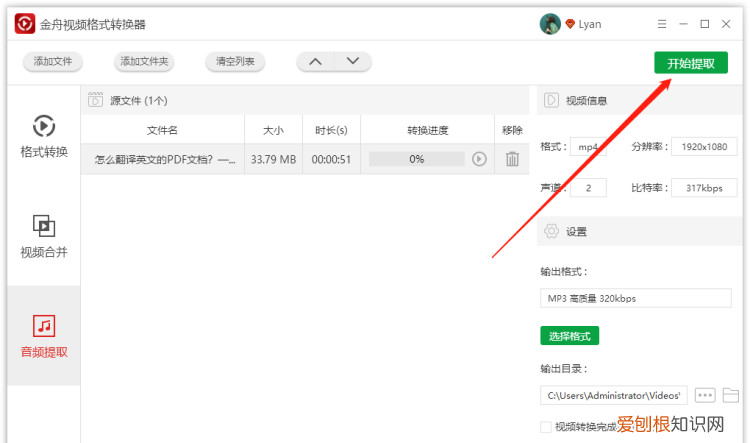Open the Lyan user avatar
Image resolution: width=750 pixels, height=443 pixels.
pos(550,24)
